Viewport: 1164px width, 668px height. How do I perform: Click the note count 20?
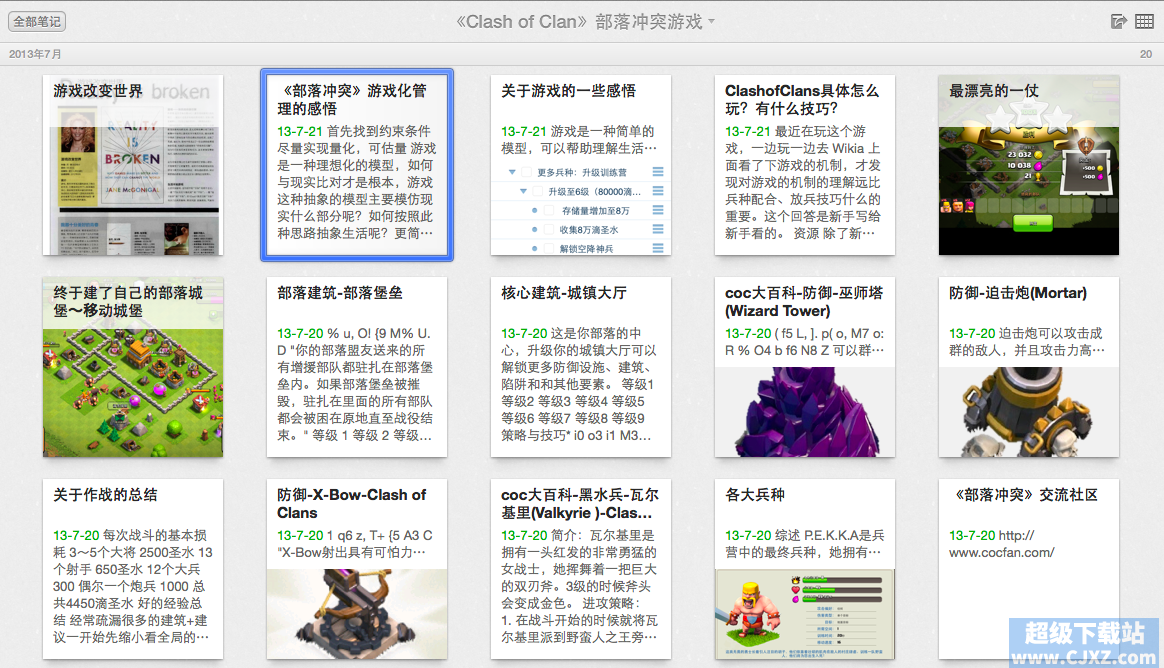pyautogui.click(x=1146, y=54)
